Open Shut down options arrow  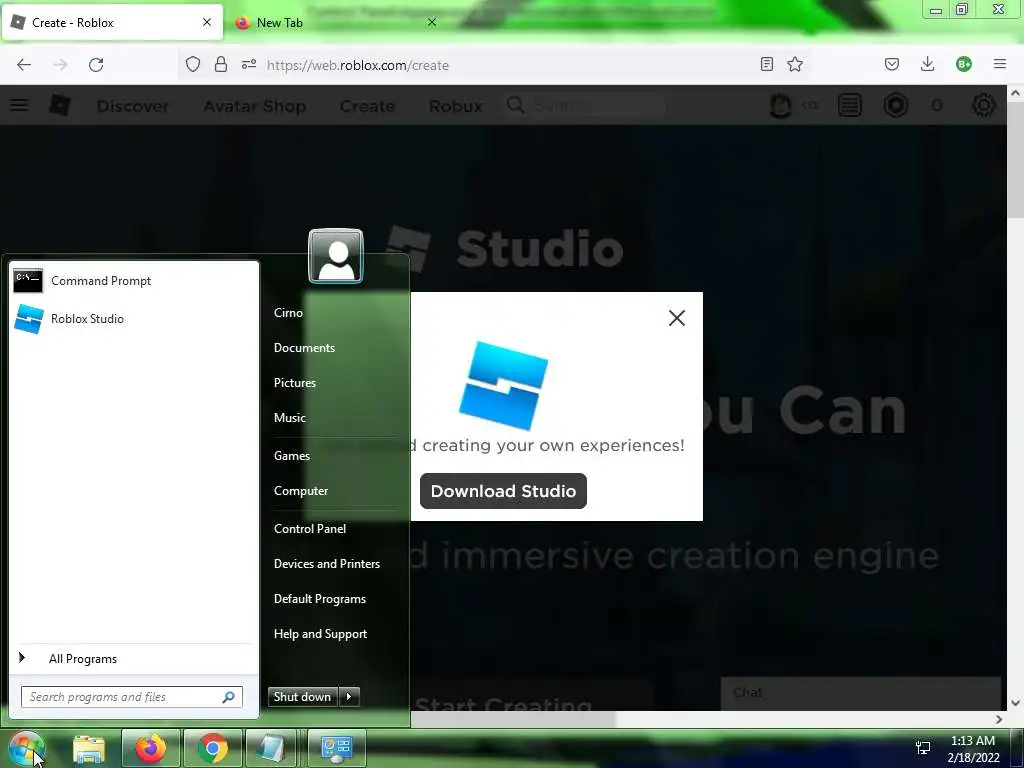pyautogui.click(x=349, y=697)
